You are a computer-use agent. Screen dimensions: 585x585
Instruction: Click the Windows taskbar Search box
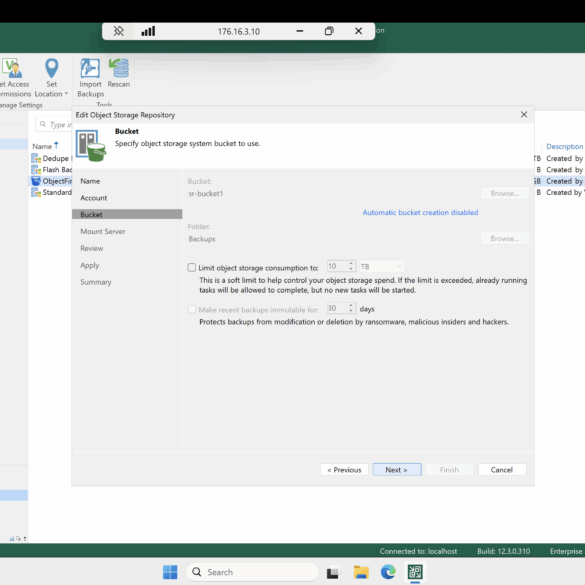(252, 572)
